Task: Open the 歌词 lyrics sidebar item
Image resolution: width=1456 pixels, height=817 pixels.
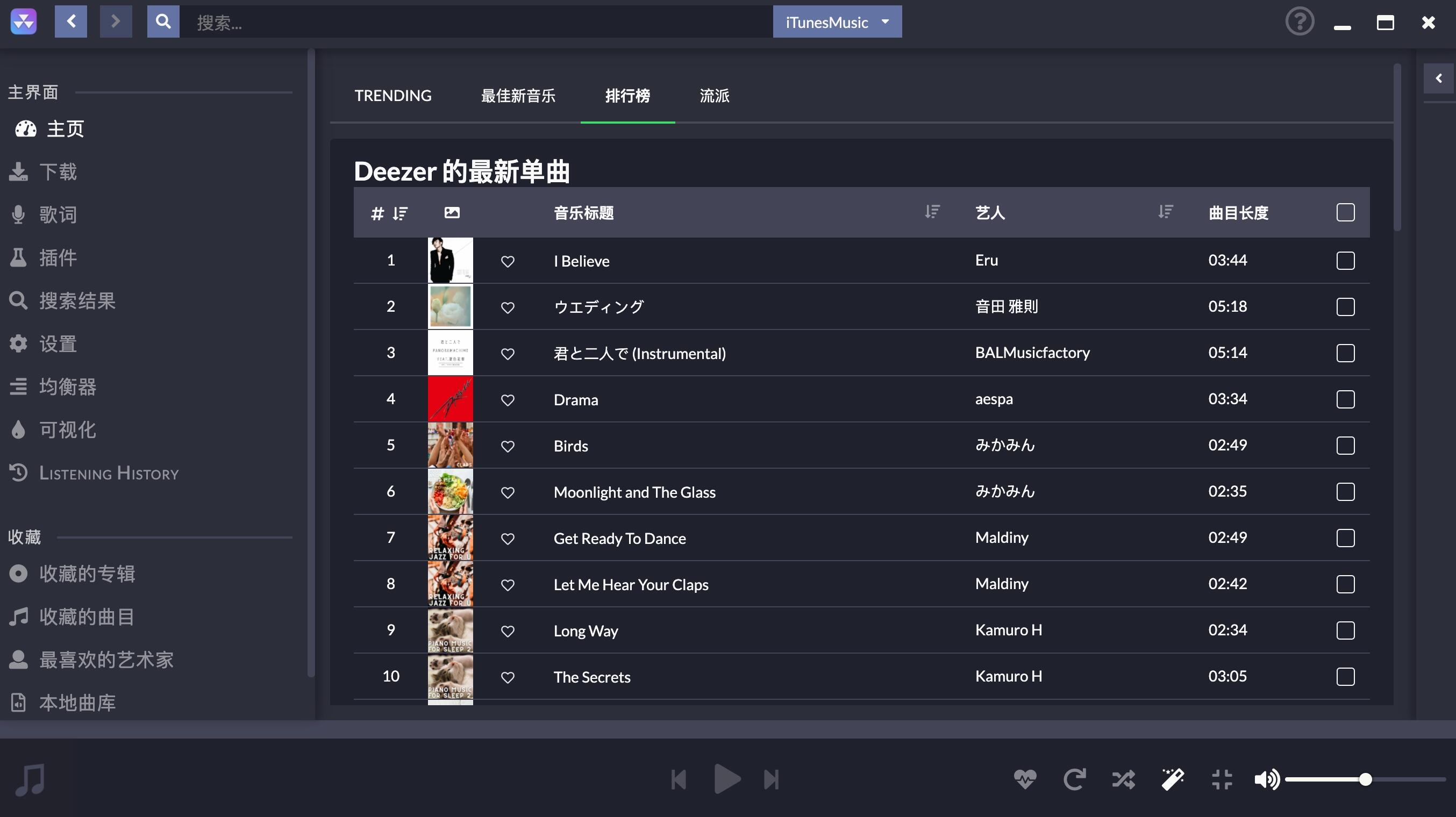Action: pos(43,214)
